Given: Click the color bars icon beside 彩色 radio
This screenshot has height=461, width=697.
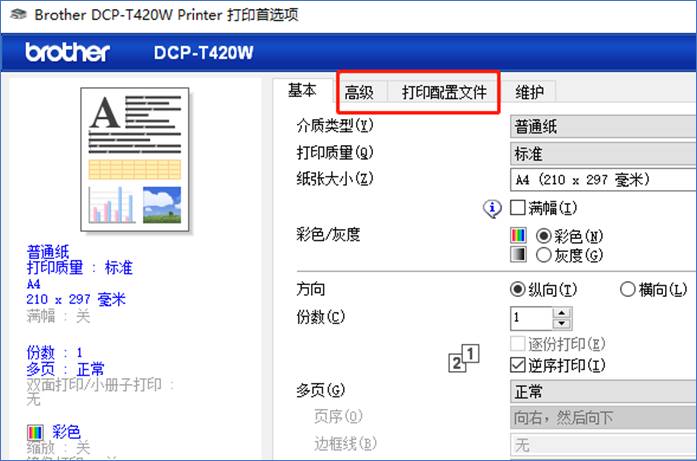Looking at the screenshot, I should [x=518, y=235].
